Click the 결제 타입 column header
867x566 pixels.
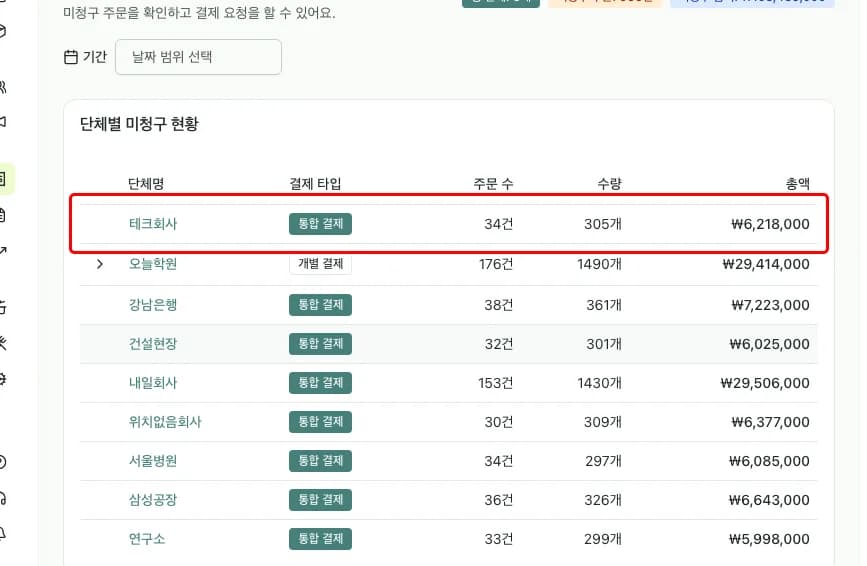(315, 184)
